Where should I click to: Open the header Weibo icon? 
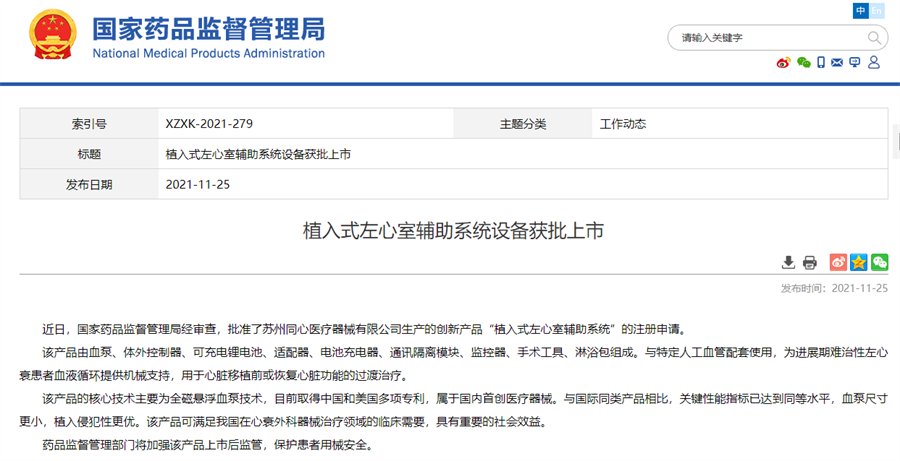click(x=784, y=62)
